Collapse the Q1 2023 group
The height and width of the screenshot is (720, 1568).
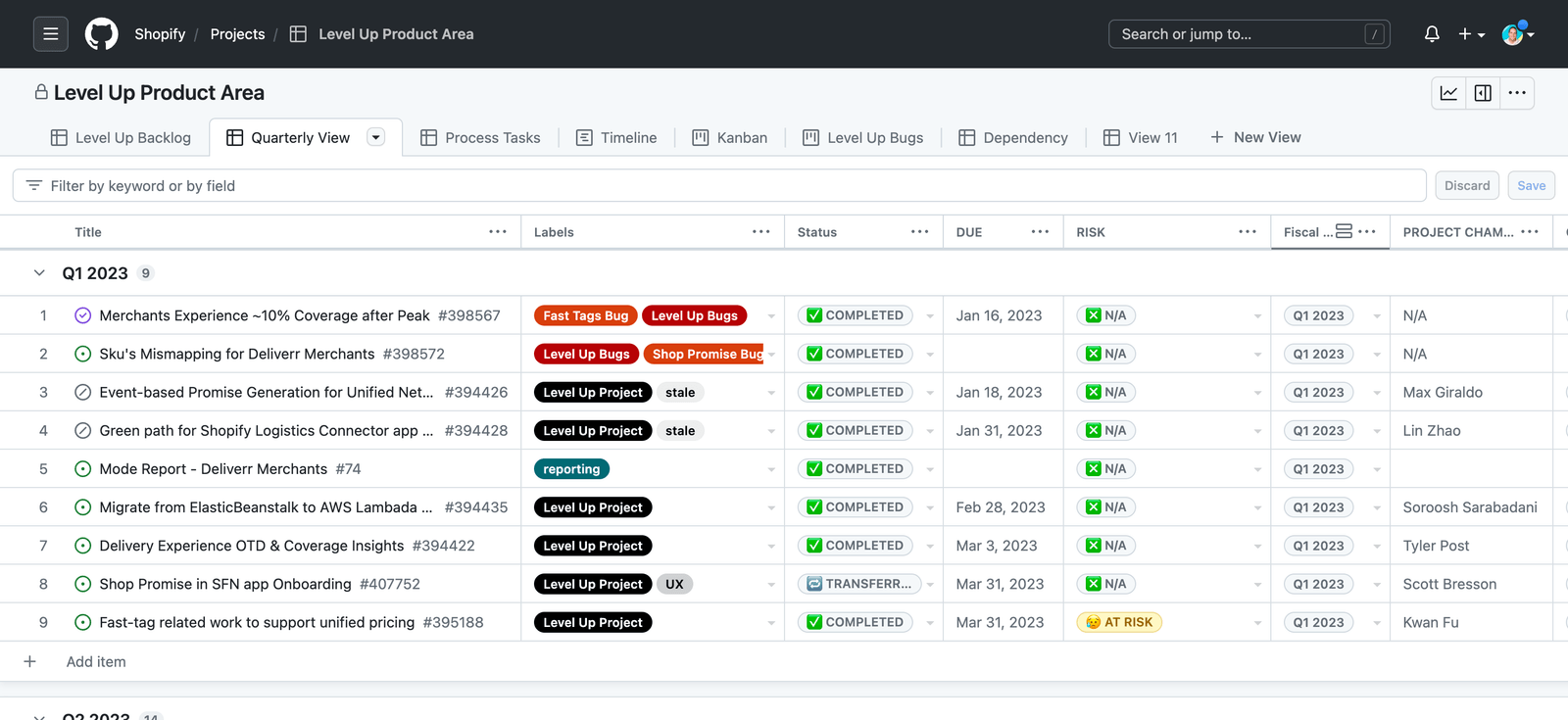(x=39, y=273)
